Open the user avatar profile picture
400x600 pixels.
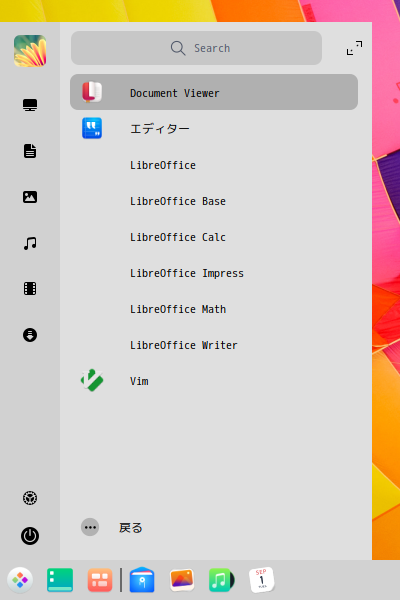point(30,51)
